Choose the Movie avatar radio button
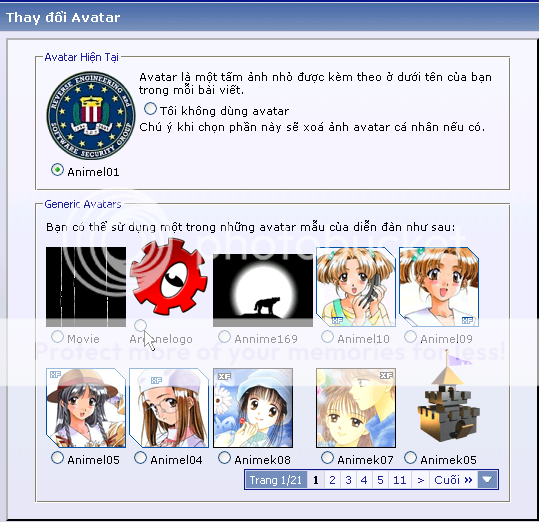539x522 pixels. coord(57,337)
